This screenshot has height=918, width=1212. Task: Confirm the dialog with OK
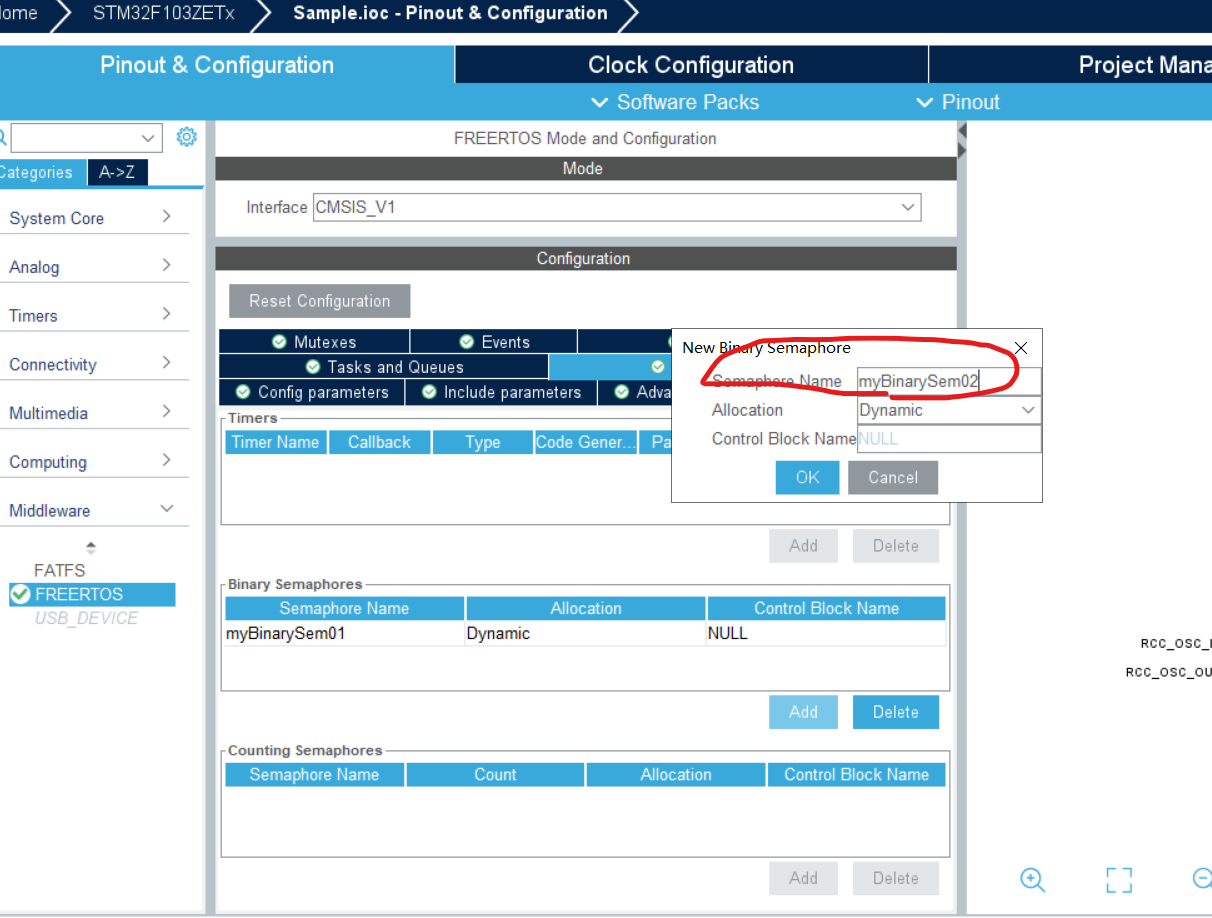coord(807,477)
